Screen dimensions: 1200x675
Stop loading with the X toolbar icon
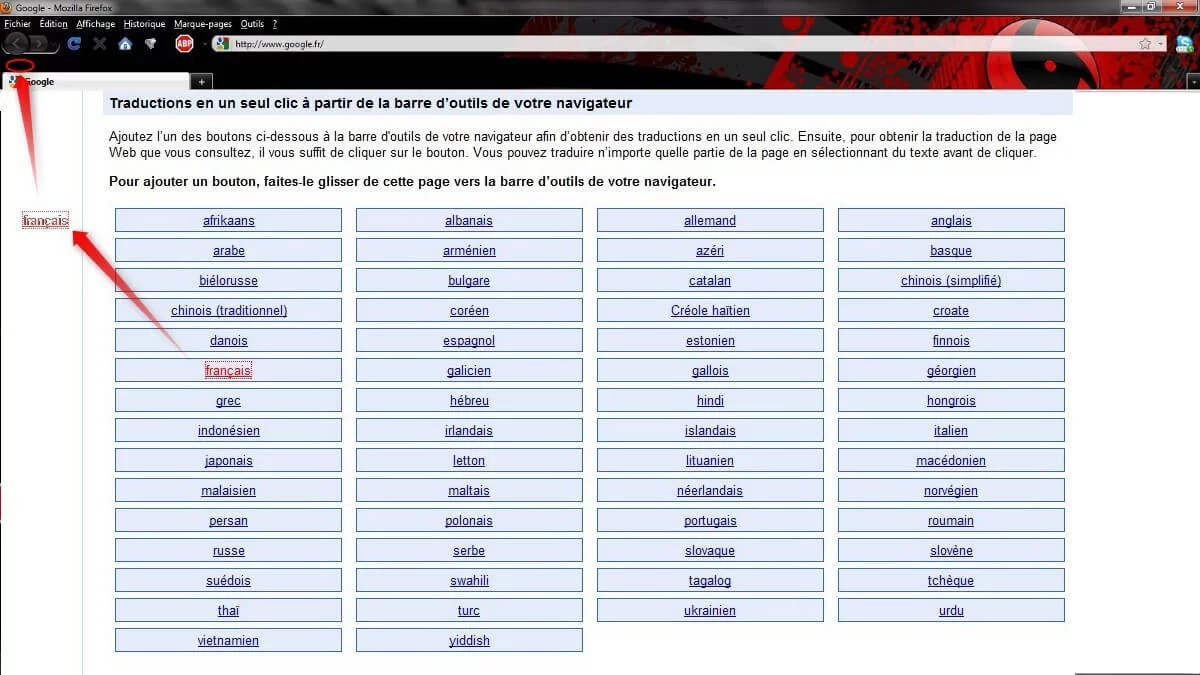click(x=99, y=44)
